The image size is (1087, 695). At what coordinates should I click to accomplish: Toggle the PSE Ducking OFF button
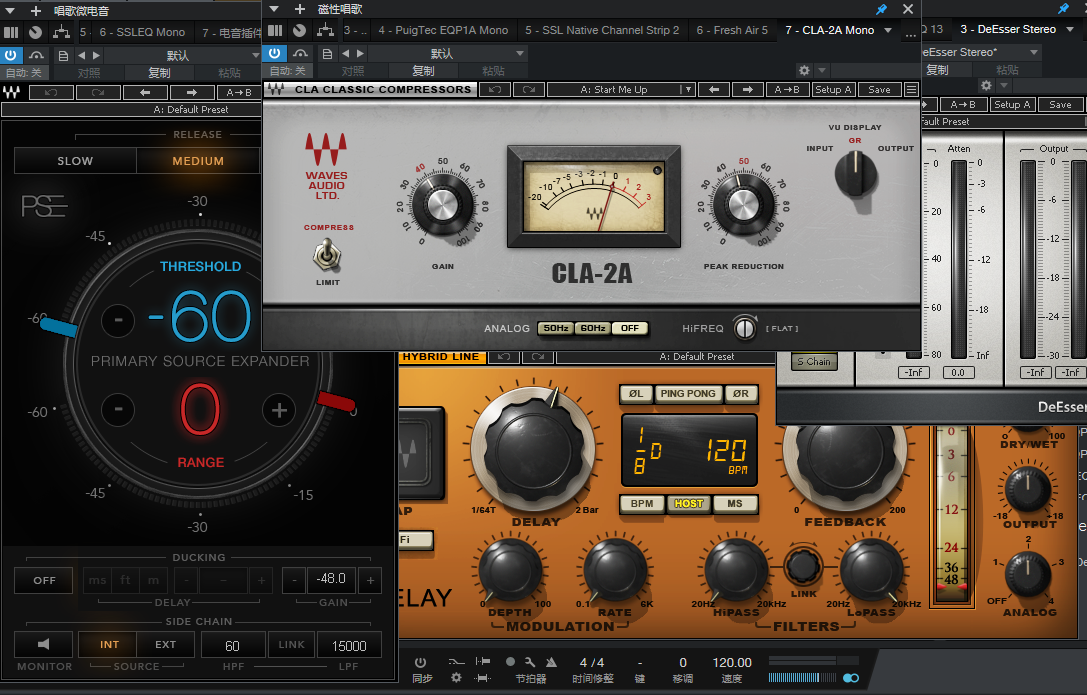click(x=44, y=580)
